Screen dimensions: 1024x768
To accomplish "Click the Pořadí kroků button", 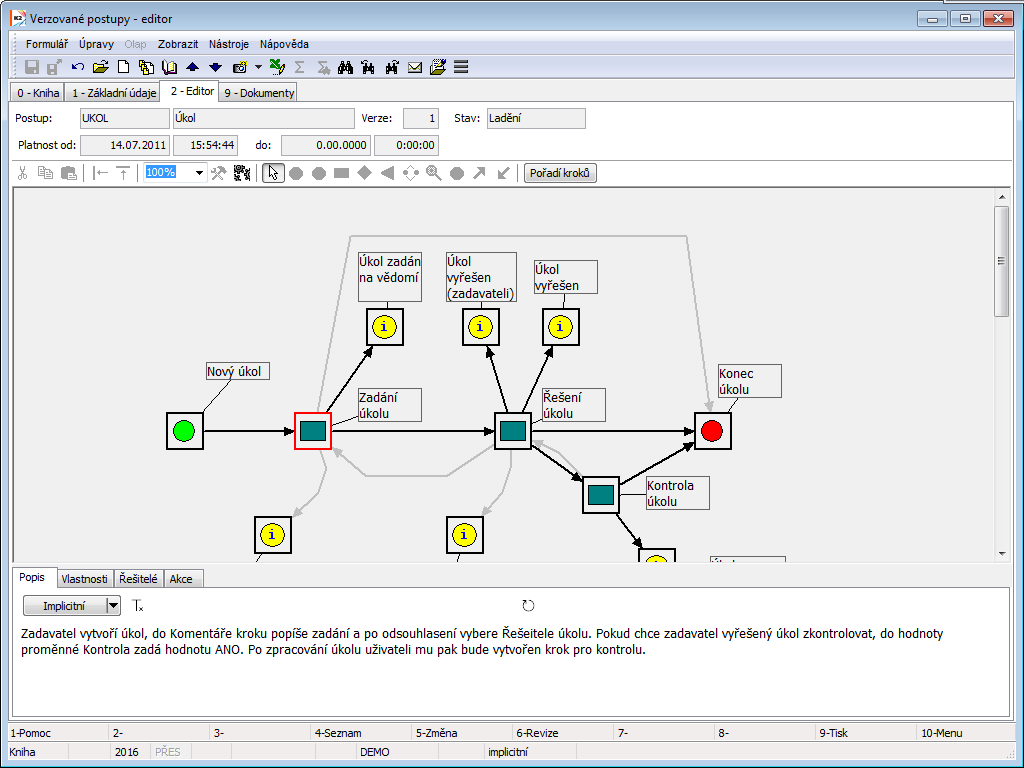I will 560,173.
